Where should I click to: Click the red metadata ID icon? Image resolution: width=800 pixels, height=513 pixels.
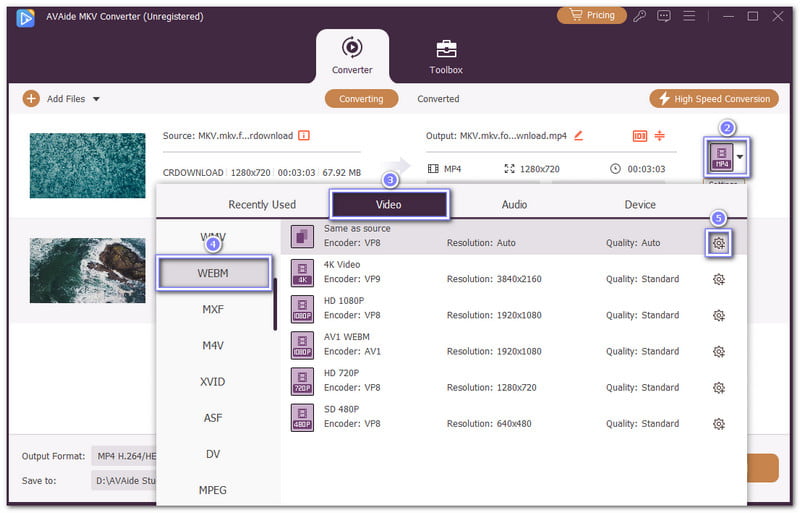(x=639, y=136)
